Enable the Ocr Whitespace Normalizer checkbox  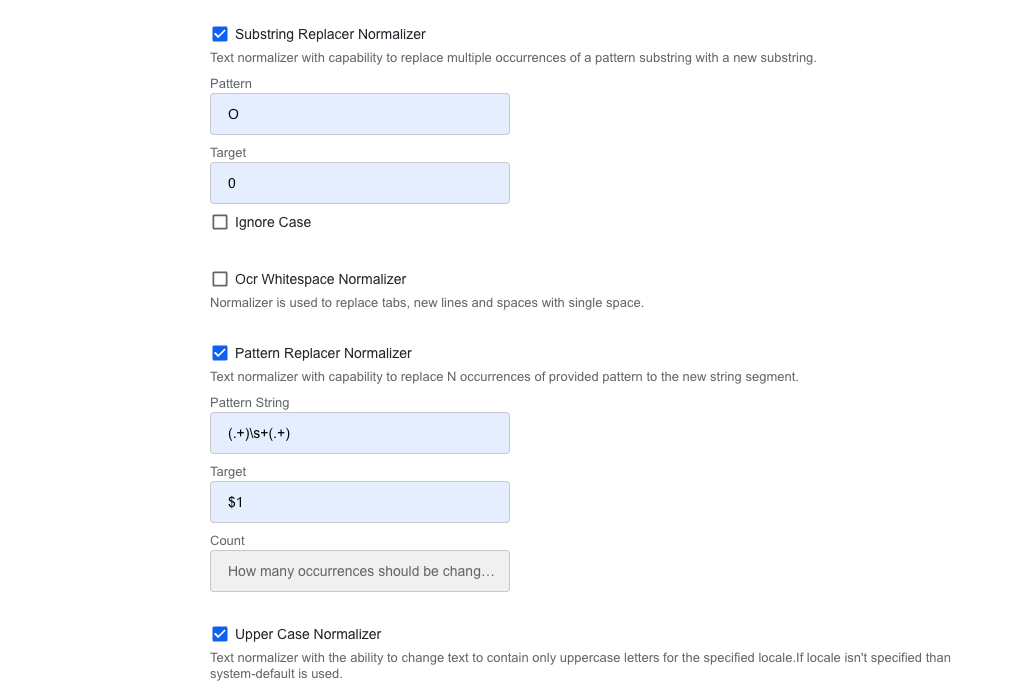click(x=220, y=279)
